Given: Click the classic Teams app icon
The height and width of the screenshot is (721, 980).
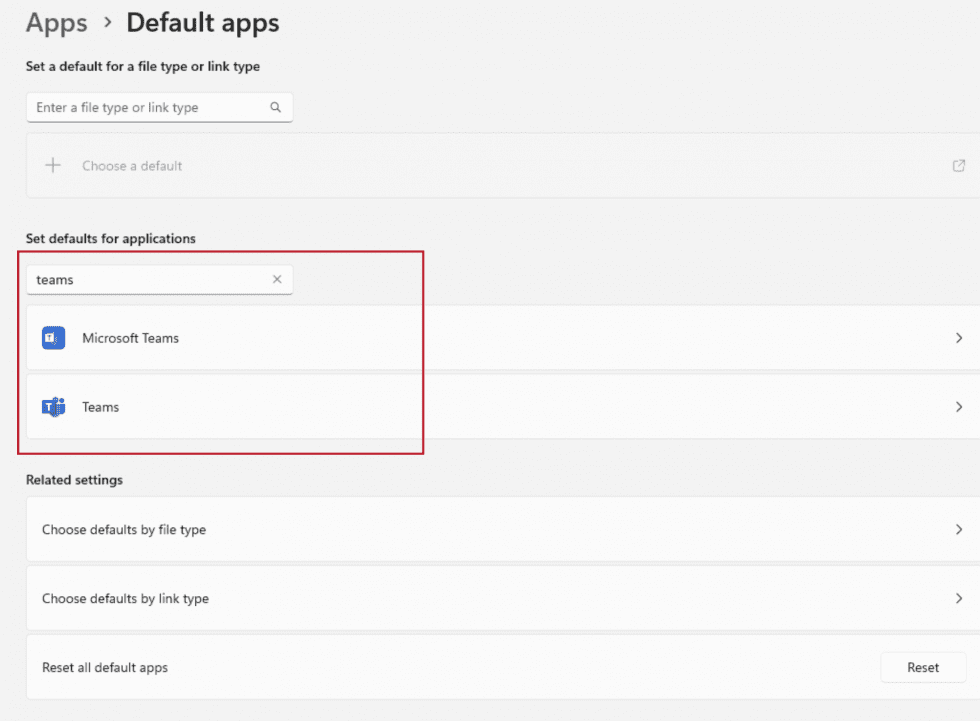Looking at the screenshot, I should [x=53, y=407].
